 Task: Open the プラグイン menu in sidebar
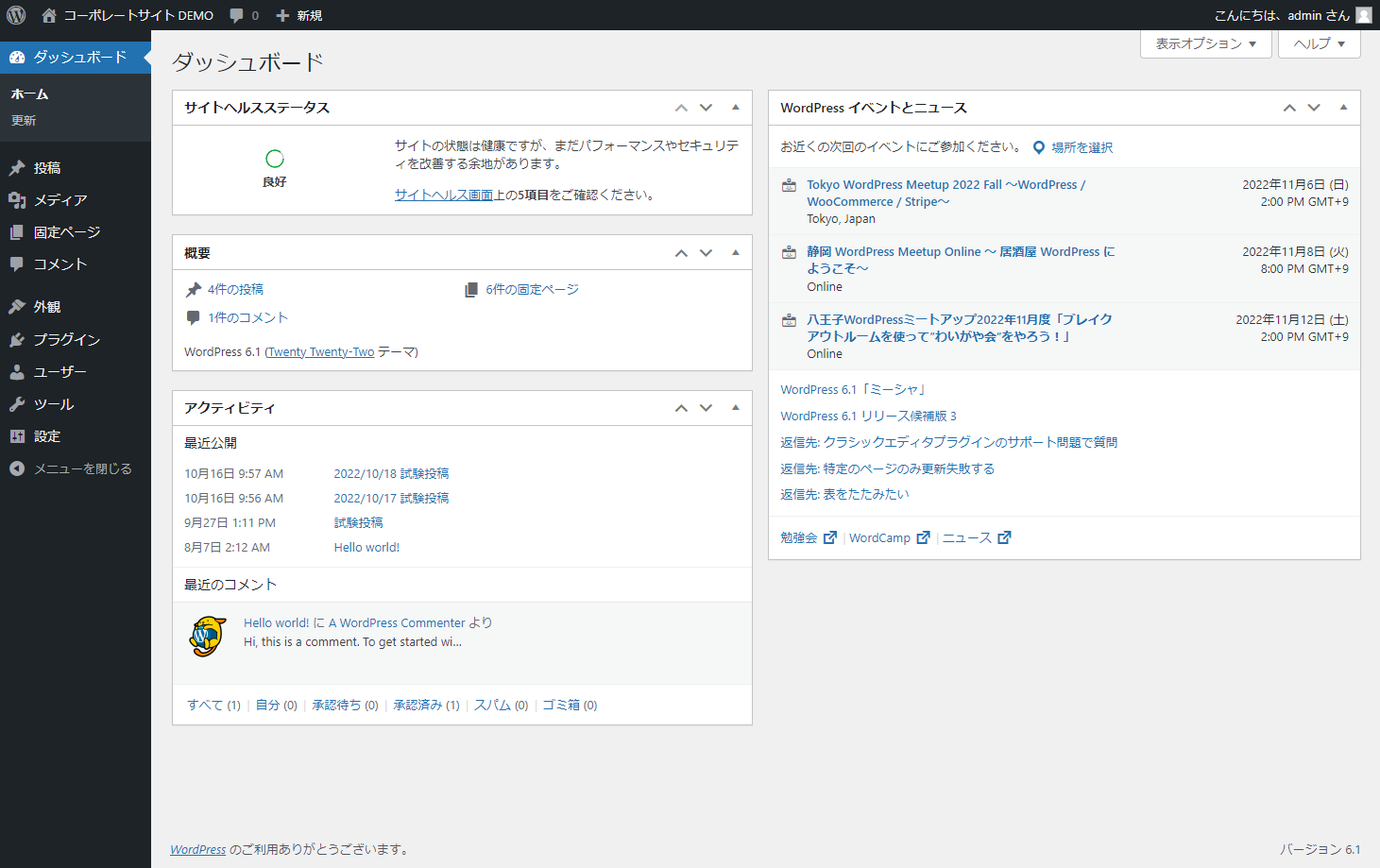[x=66, y=340]
